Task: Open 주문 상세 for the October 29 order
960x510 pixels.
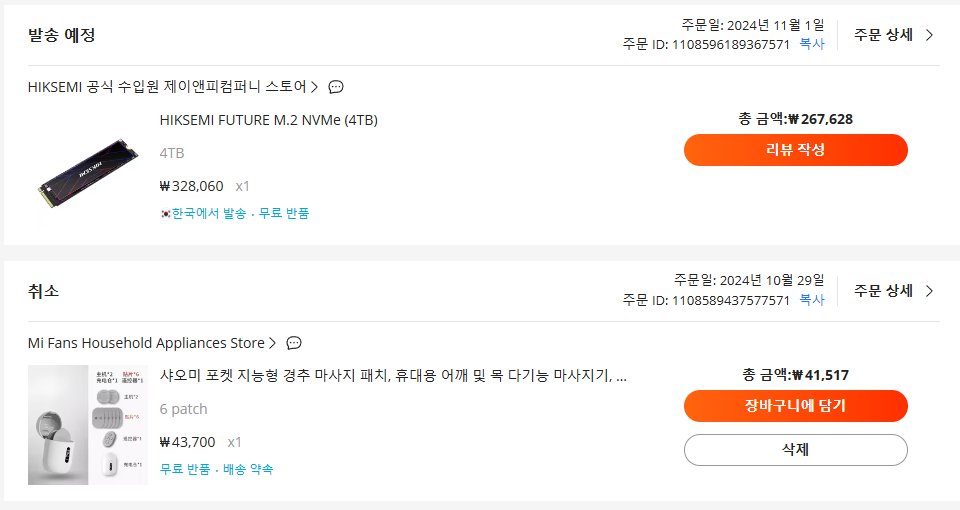Action: click(x=894, y=291)
